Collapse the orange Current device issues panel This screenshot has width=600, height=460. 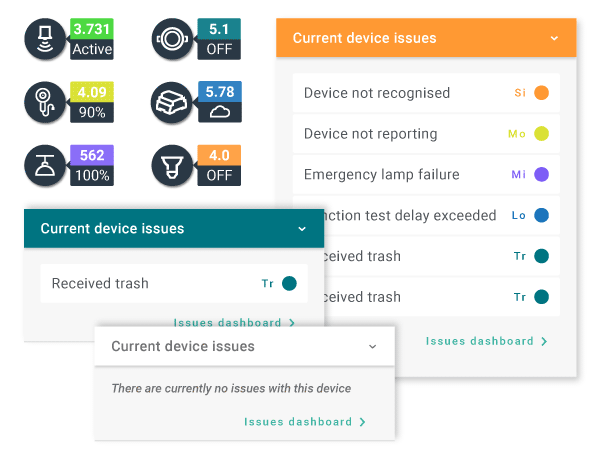(x=554, y=38)
